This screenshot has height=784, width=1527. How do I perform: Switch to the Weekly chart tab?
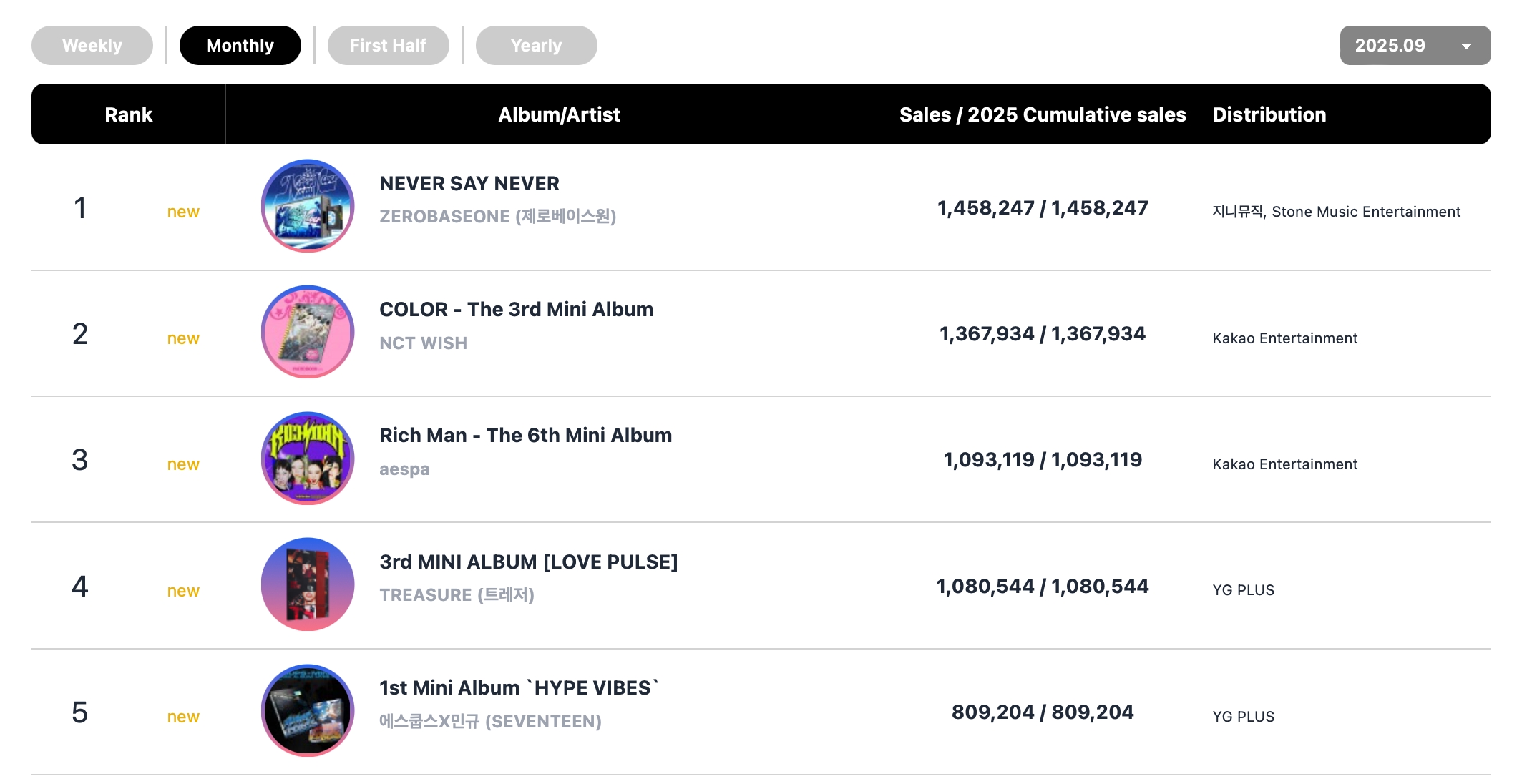pyautogui.click(x=92, y=46)
